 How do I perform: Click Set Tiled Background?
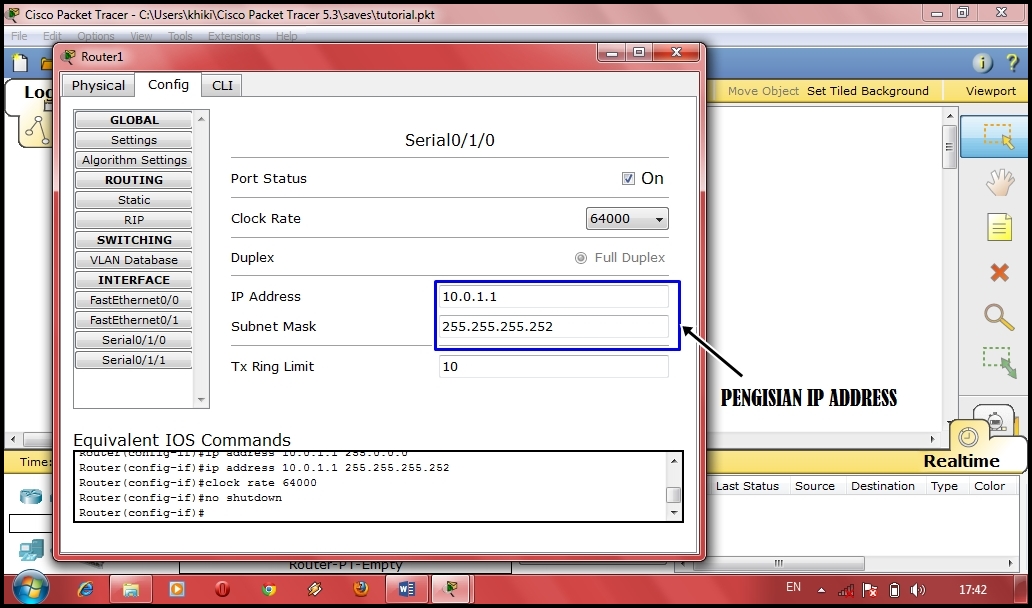867,91
